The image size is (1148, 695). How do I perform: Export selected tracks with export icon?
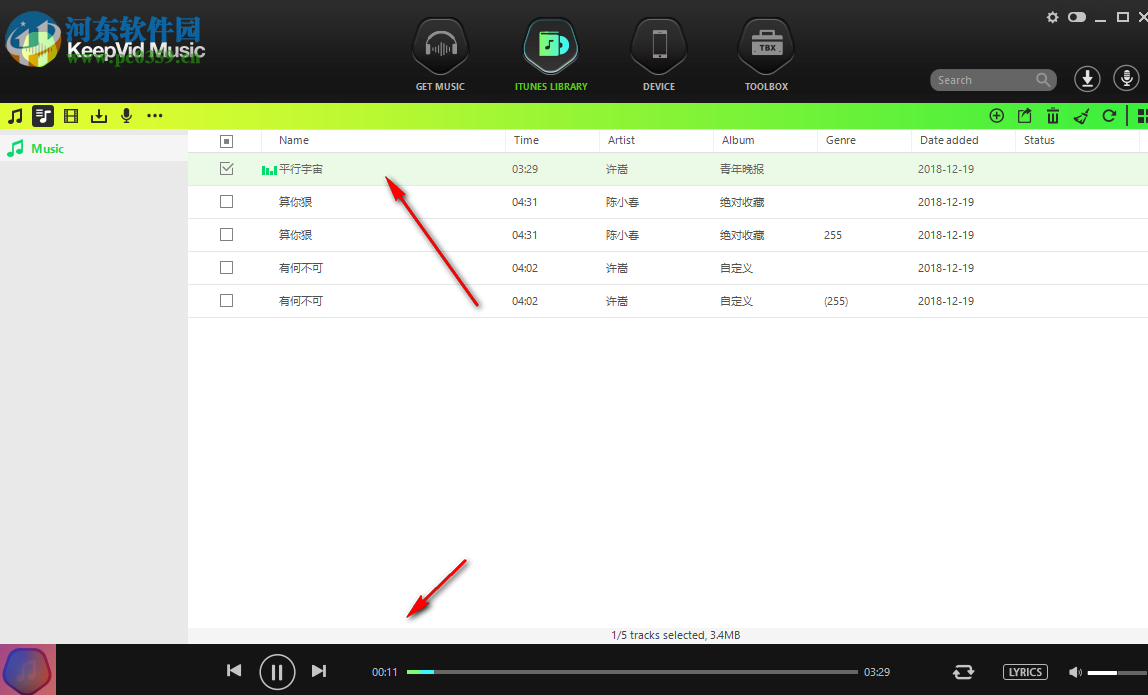[1024, 116]
